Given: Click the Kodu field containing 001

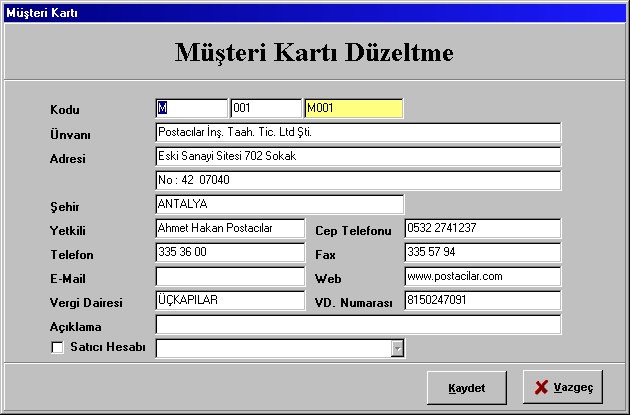Looking at the screenshot, I should 265,108.
